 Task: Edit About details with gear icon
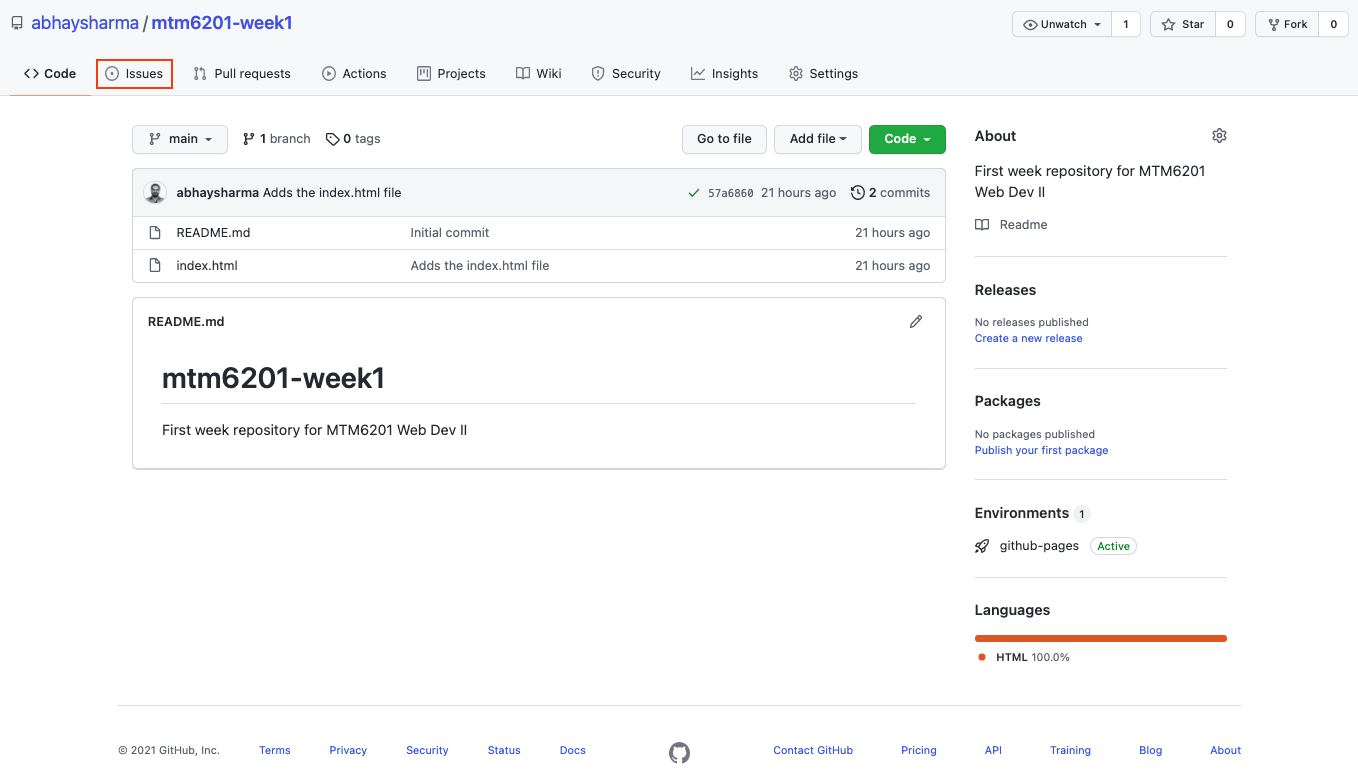(x=1219, y=136)
